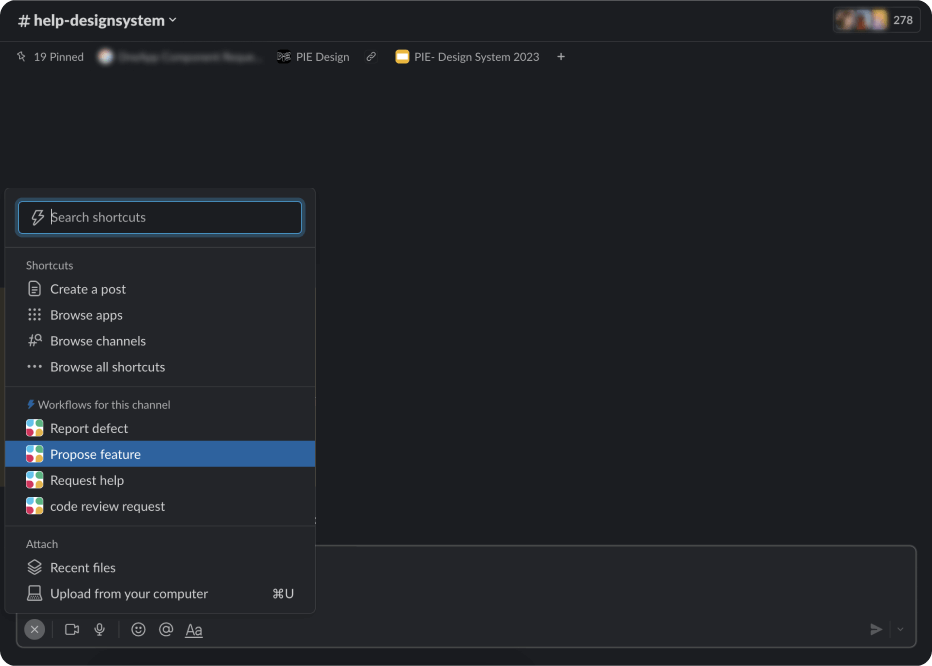Open send options dropdown arrow
Image resolution: width=932 pixels, height=666 pixels.
(x=900, y=629)
